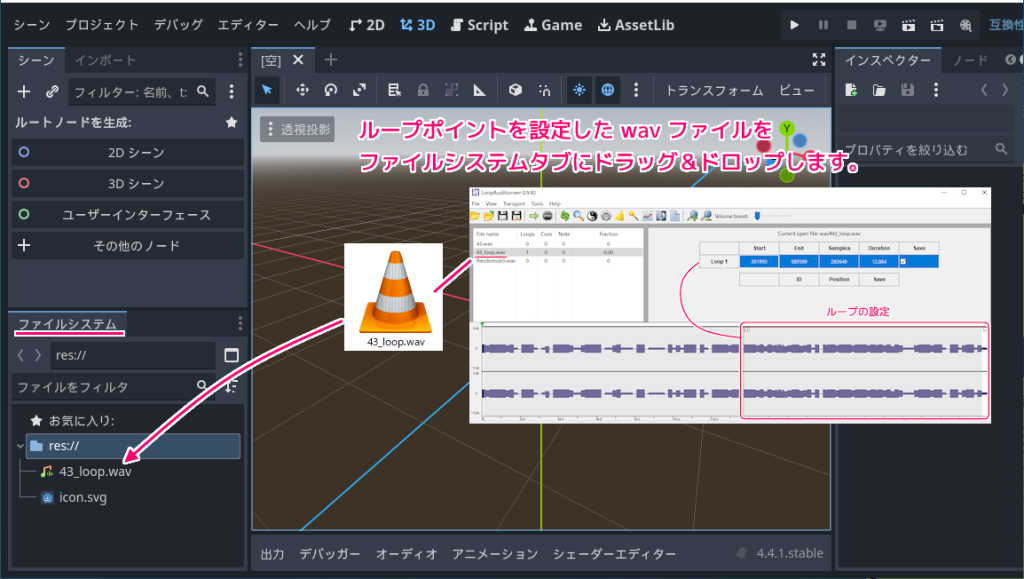
Task: Open the プロジェクト menu
Action: (x=102, y=25)
